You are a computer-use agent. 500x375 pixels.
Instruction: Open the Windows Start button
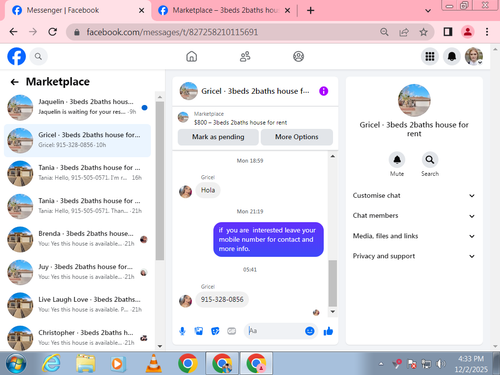click(x=15, y=363)
